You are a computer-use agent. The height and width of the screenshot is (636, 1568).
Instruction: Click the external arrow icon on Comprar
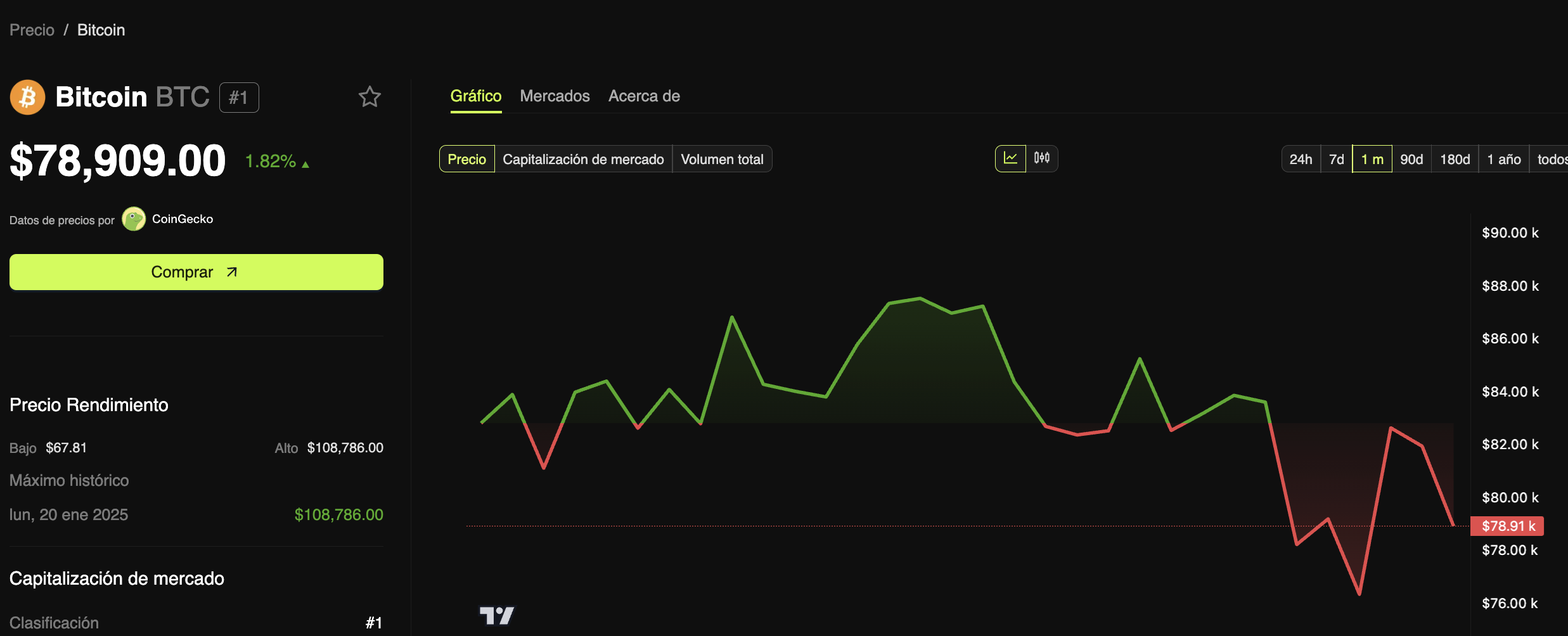tap(232, 272)
